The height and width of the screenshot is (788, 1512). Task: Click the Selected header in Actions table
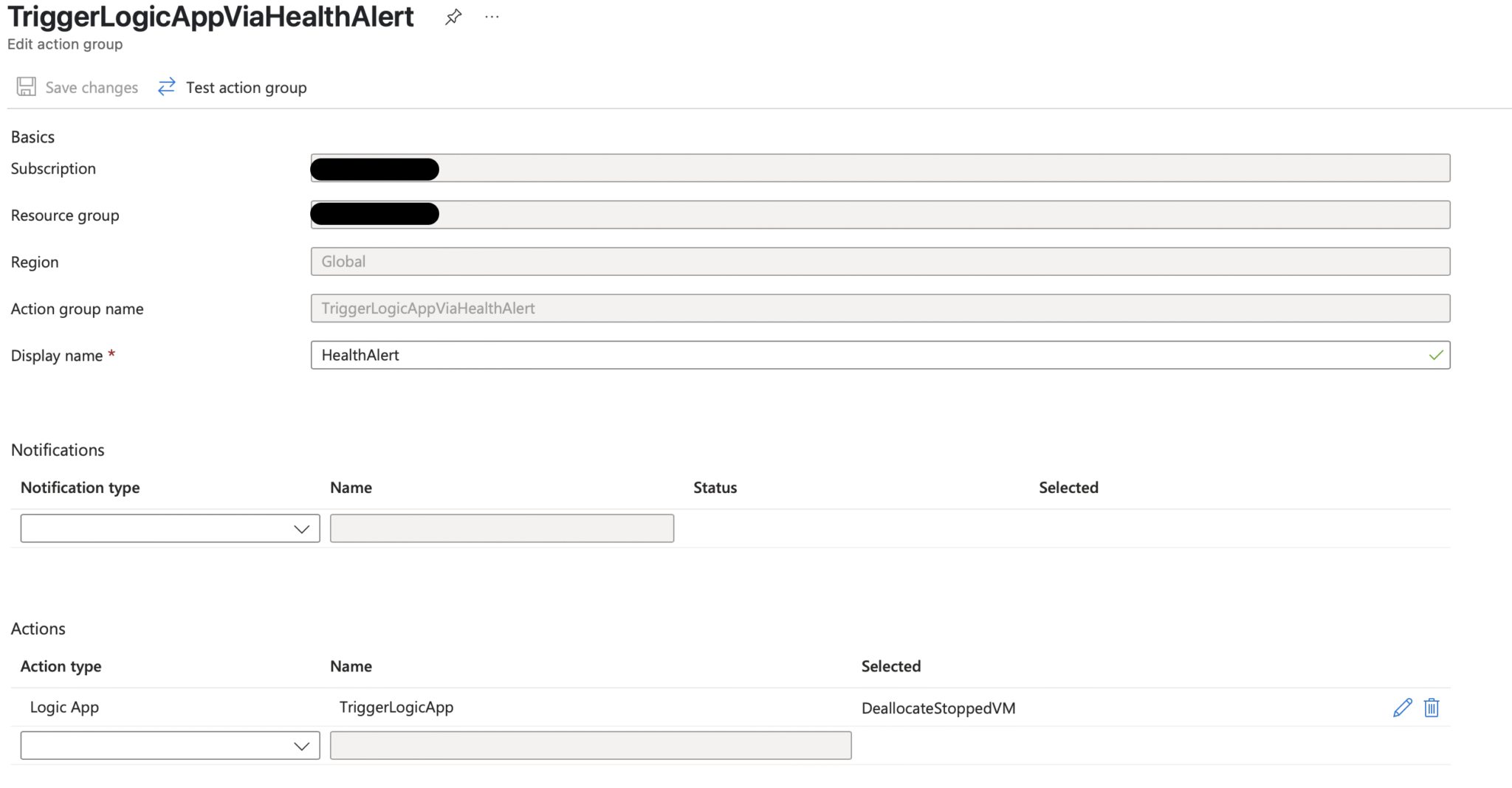tap(891, 666)
